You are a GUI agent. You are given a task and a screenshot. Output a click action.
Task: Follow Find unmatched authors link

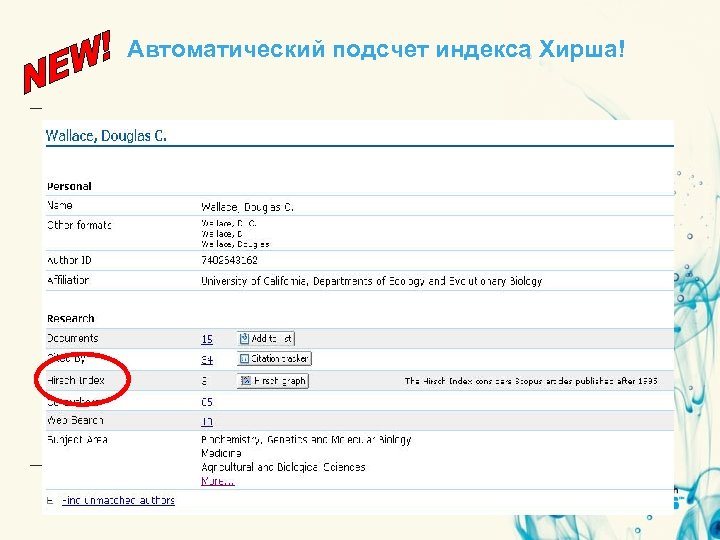tap(118, 501)
